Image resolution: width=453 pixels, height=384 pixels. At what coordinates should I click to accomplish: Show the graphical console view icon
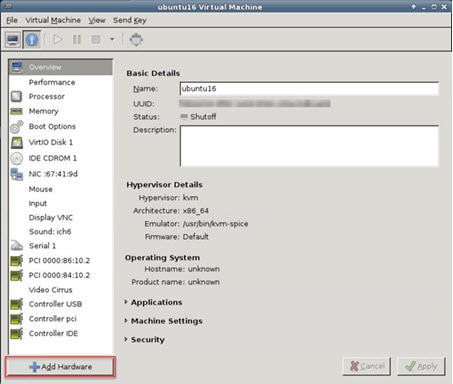13,40
